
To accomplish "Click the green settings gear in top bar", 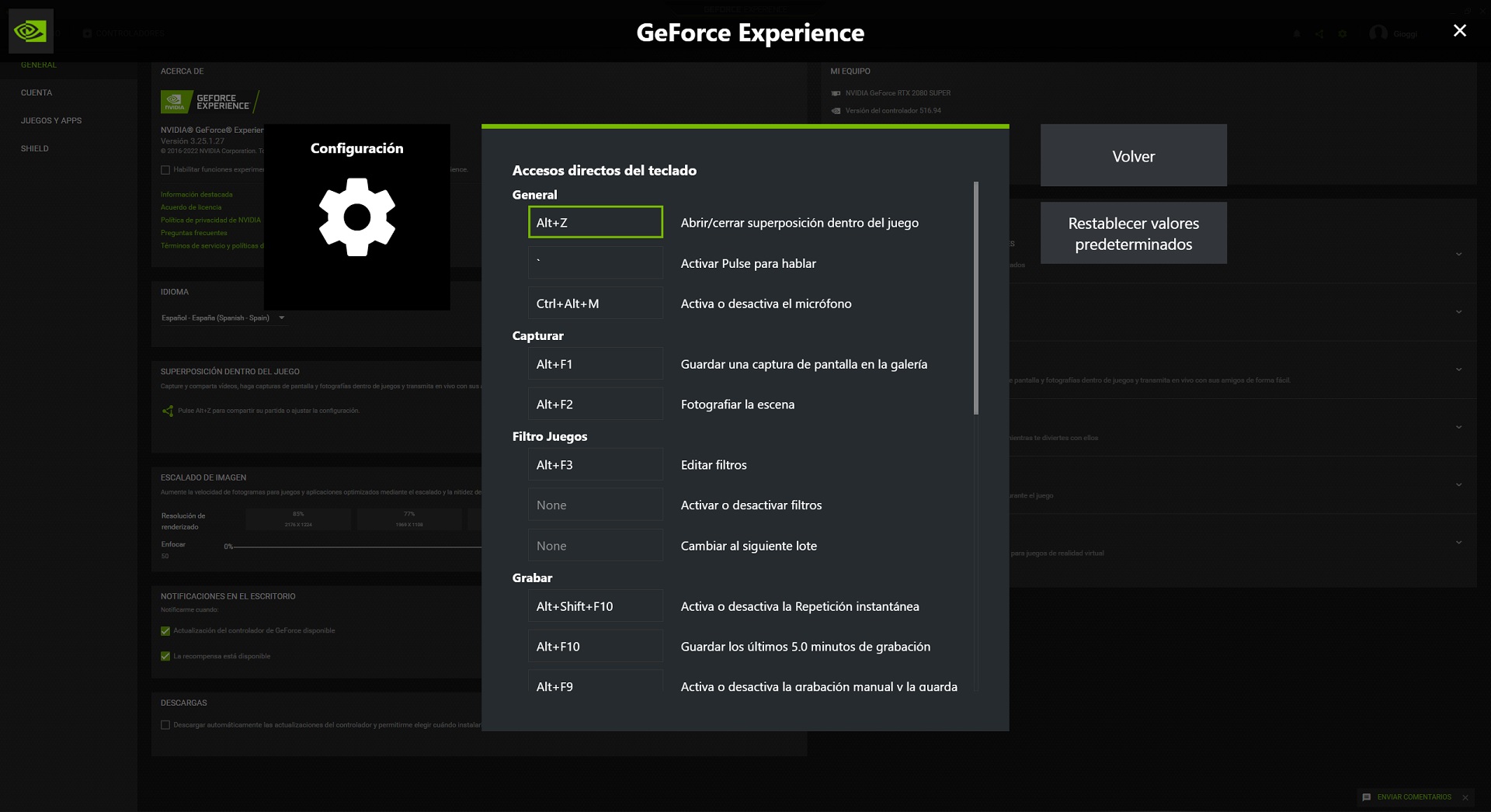I will point(1343,34).
